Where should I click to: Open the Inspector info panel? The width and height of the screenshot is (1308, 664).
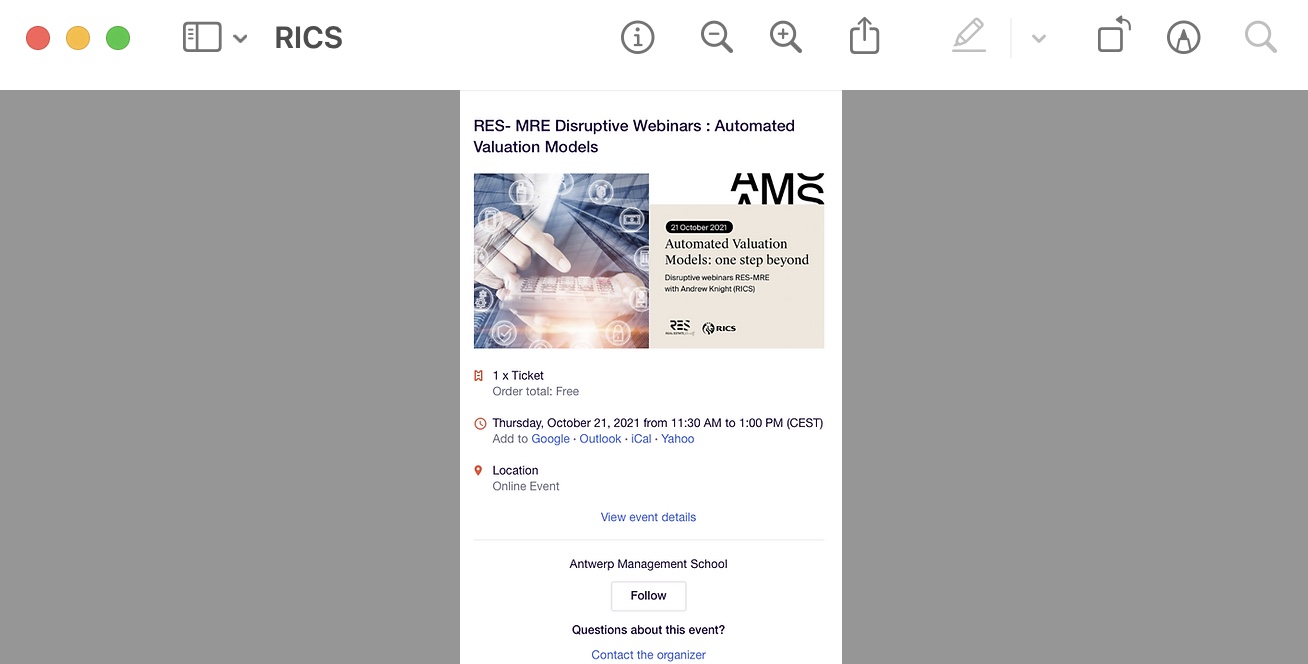637,38
